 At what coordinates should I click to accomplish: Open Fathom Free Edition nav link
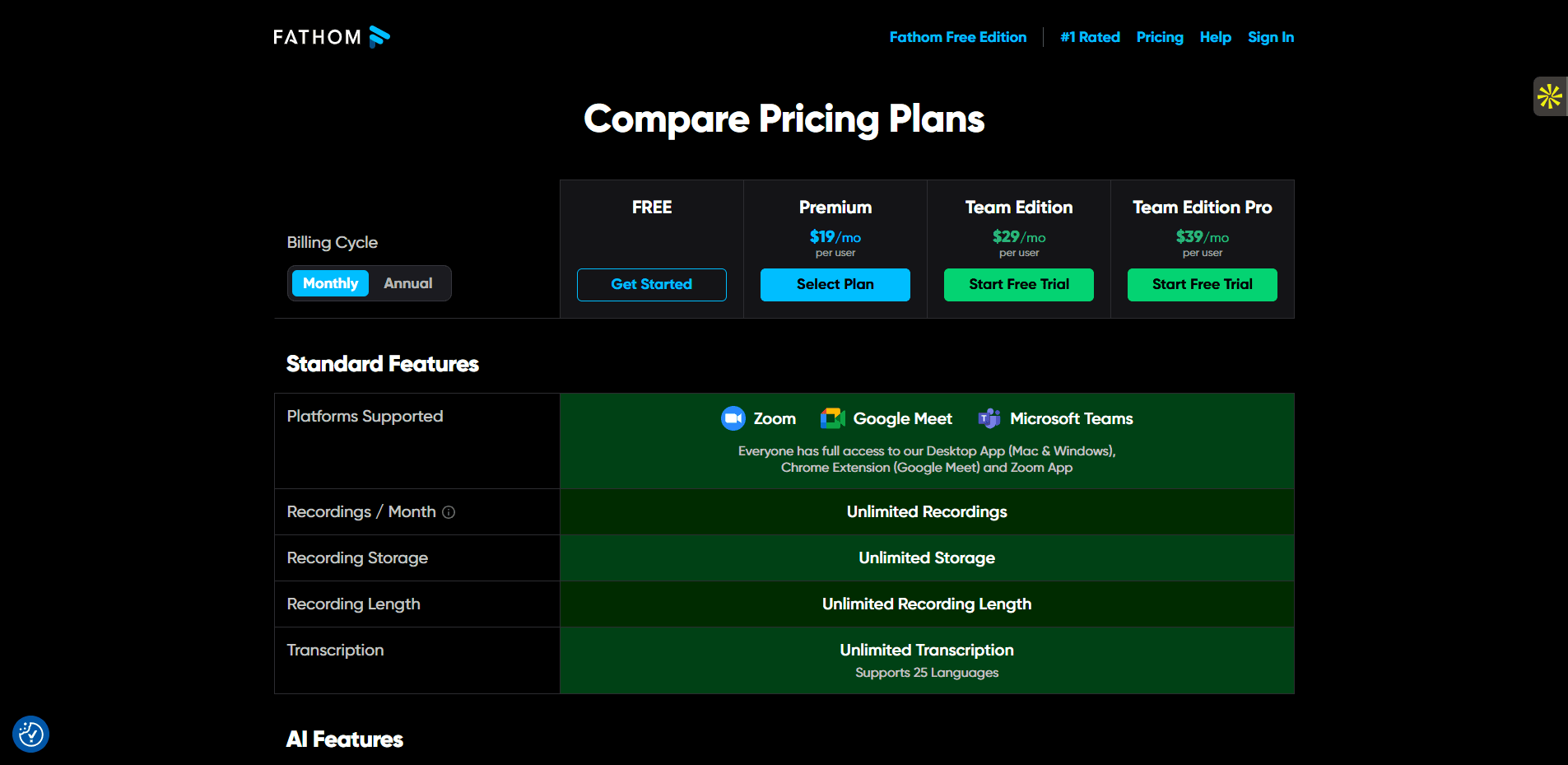click(x=958, y=37)
